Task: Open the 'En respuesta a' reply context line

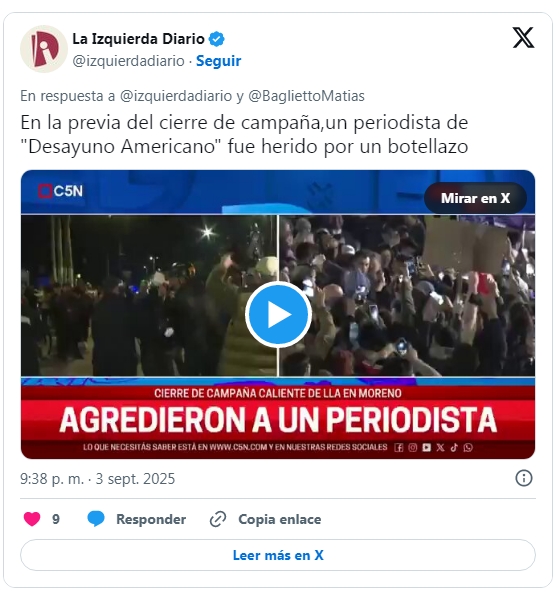Action: (192, 96)
